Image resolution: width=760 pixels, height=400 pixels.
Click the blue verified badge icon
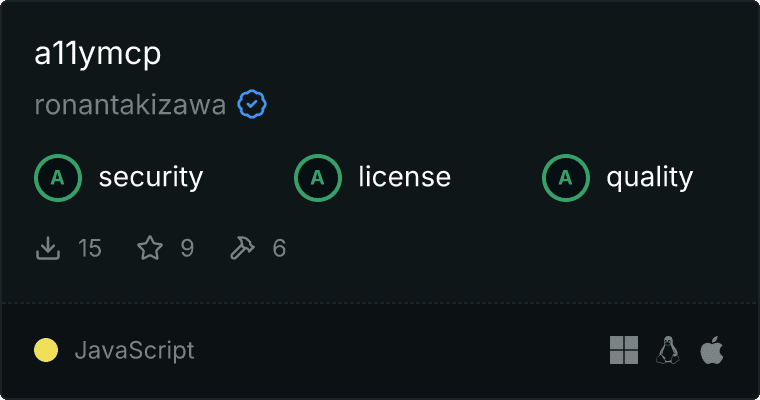[252, 104]
